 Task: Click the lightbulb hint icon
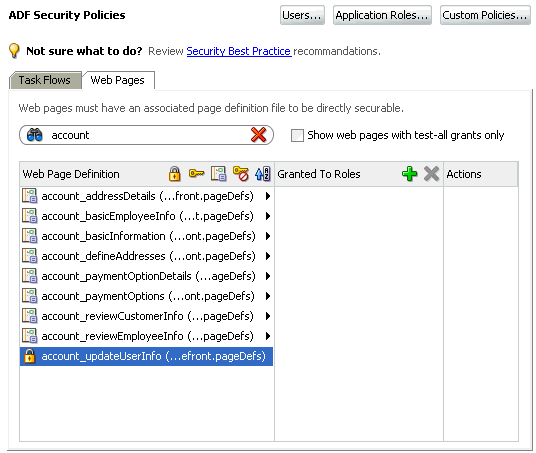[x=14, y=51]
